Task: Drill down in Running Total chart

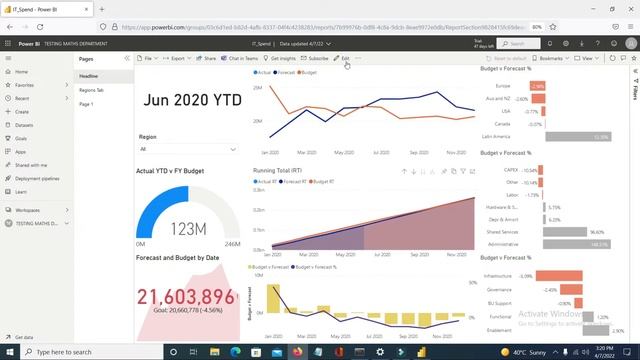Action: (413, 171)
